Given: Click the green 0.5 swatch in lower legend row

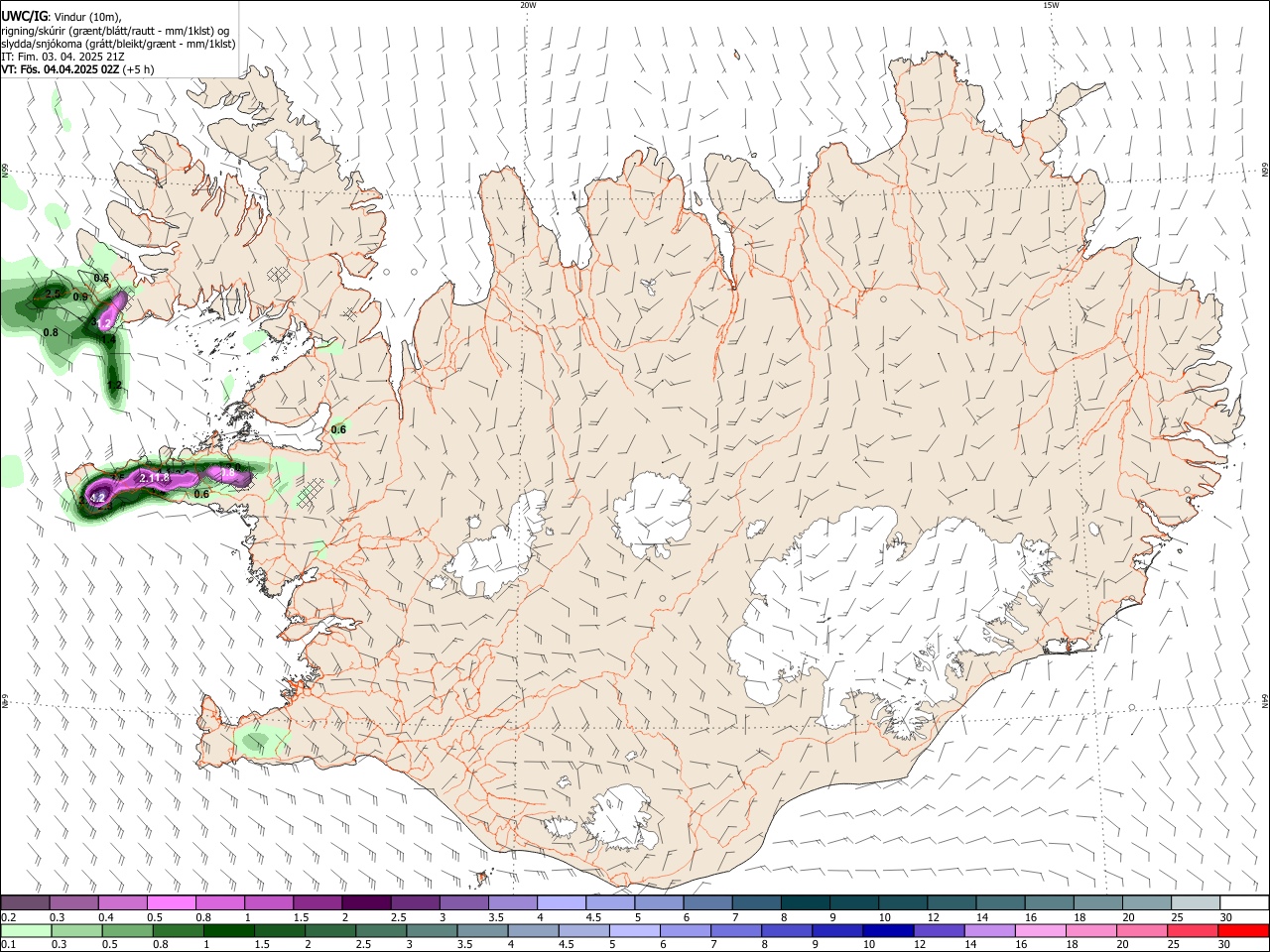Looking at the screenshot, I should [127, 931].
